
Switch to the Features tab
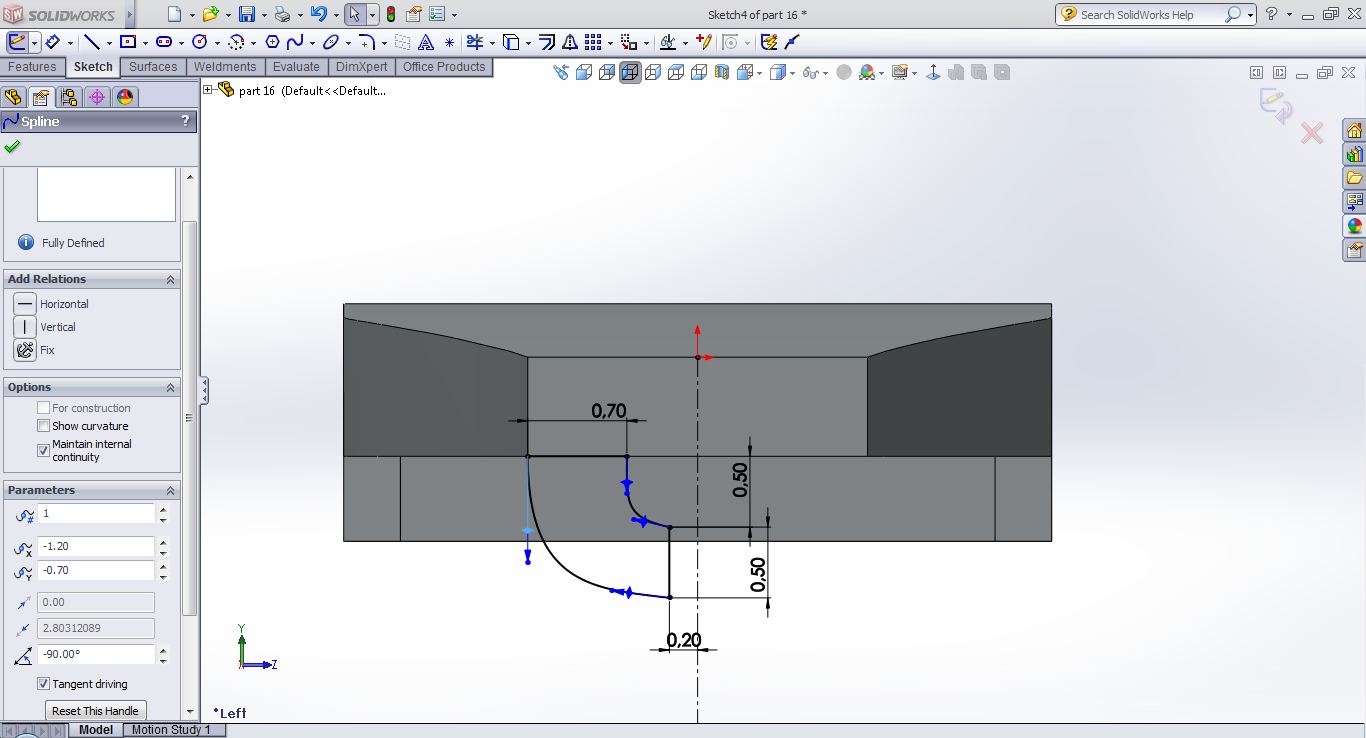[32, 67]
